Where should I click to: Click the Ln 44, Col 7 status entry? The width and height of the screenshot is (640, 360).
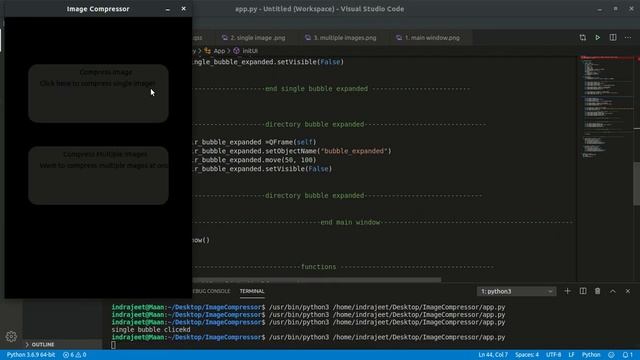click(x=493, y=355)
